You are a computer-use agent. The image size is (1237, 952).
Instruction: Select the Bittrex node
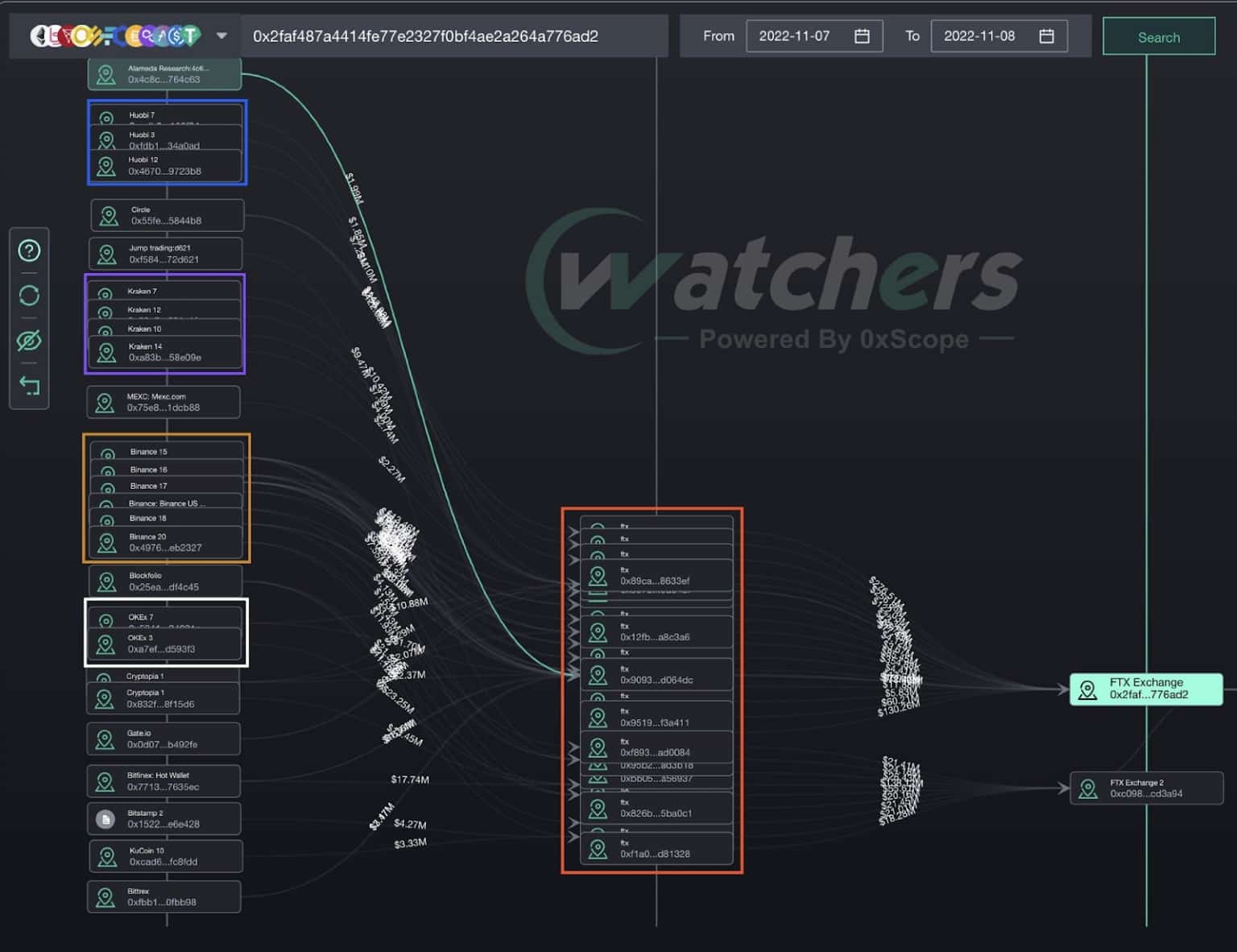(164, 896)
